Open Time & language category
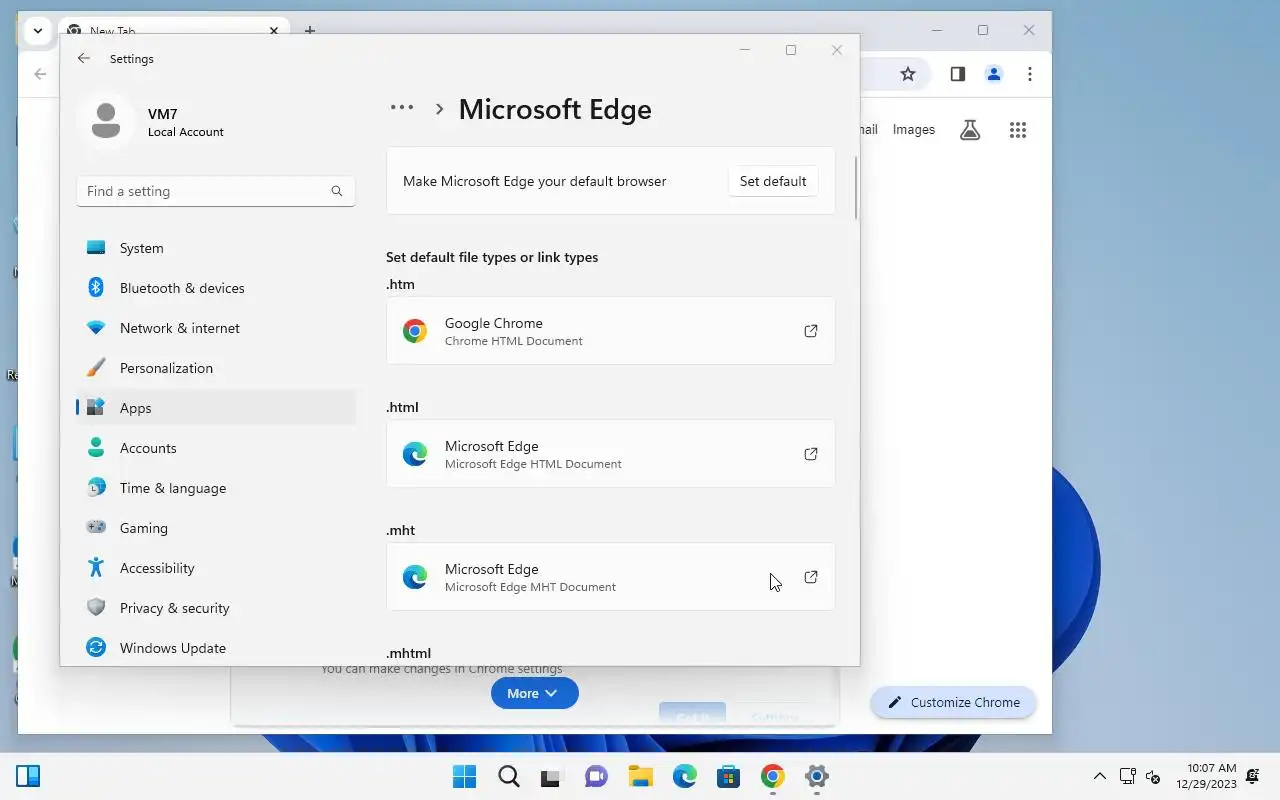 pyautogui.click(x=216, y=488)
